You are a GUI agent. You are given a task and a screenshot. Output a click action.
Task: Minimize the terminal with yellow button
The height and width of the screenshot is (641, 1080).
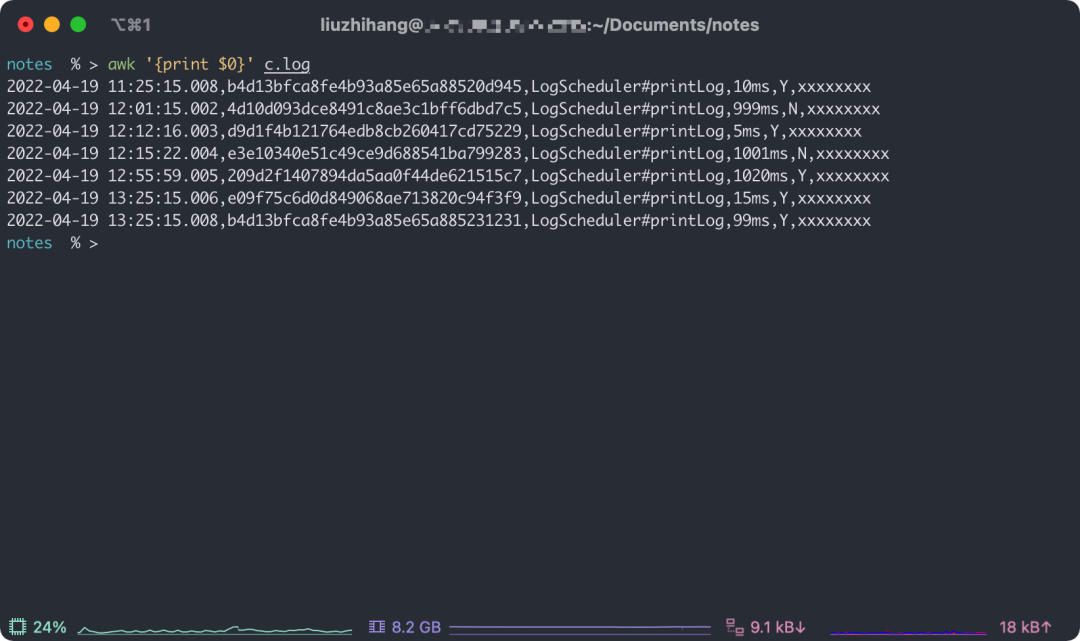(52, 25)
